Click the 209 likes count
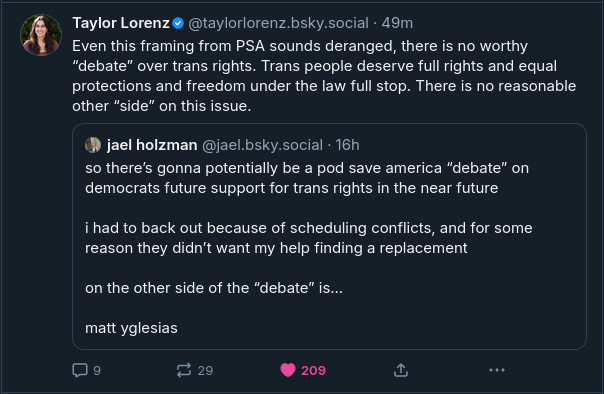The image size is (604, 394). point(313,371)
